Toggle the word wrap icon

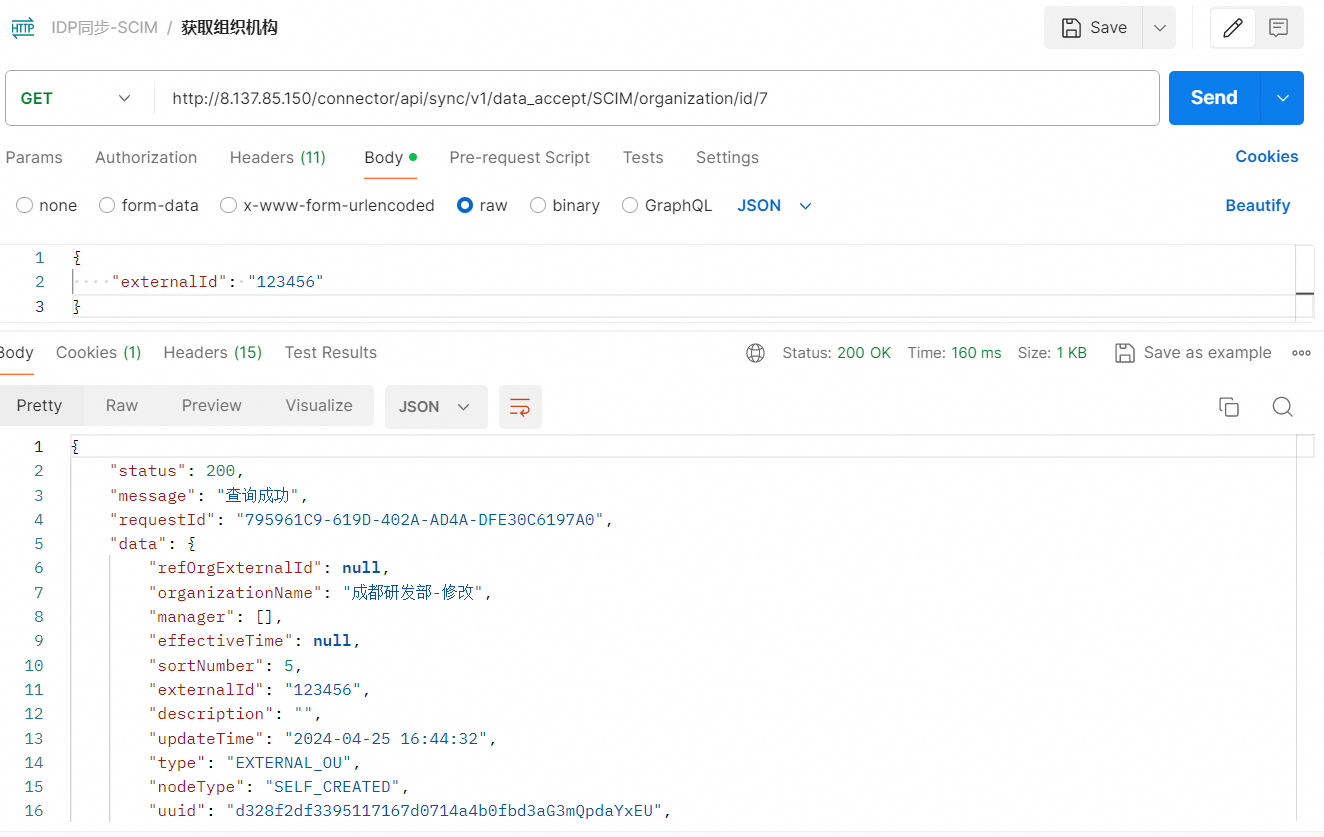(520, 407)
